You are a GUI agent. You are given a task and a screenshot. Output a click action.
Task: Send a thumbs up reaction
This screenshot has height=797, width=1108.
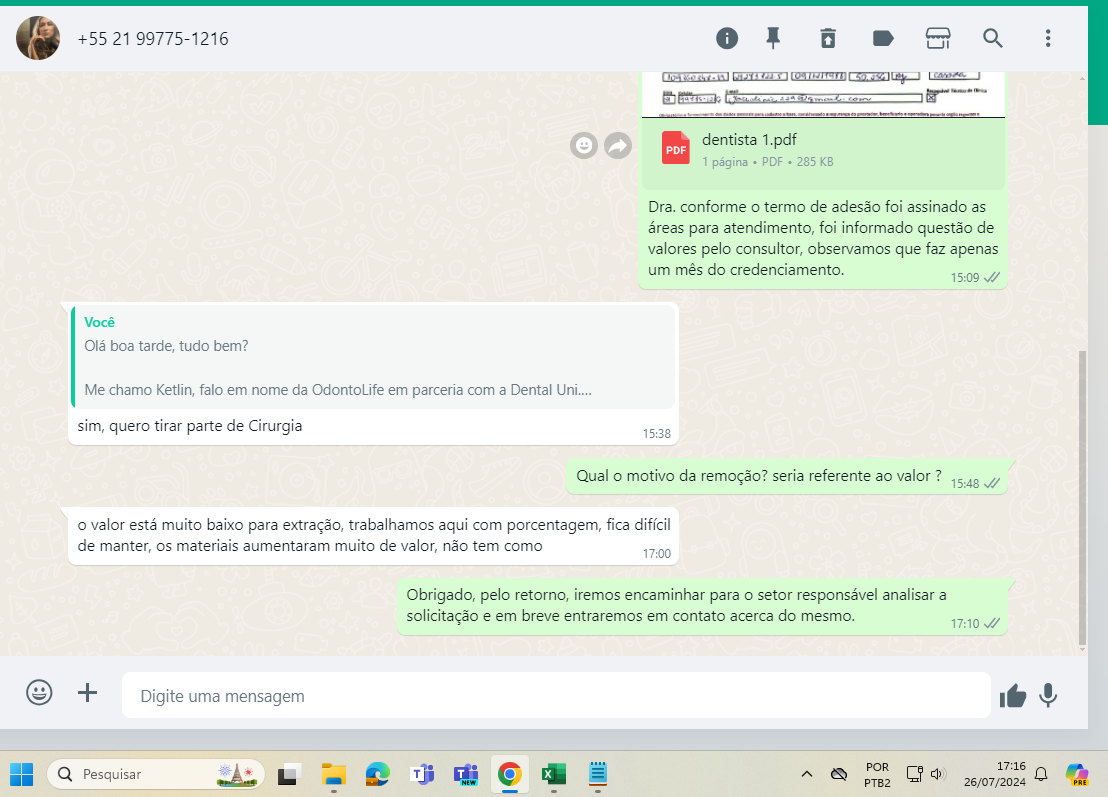tap(1013, 696)
